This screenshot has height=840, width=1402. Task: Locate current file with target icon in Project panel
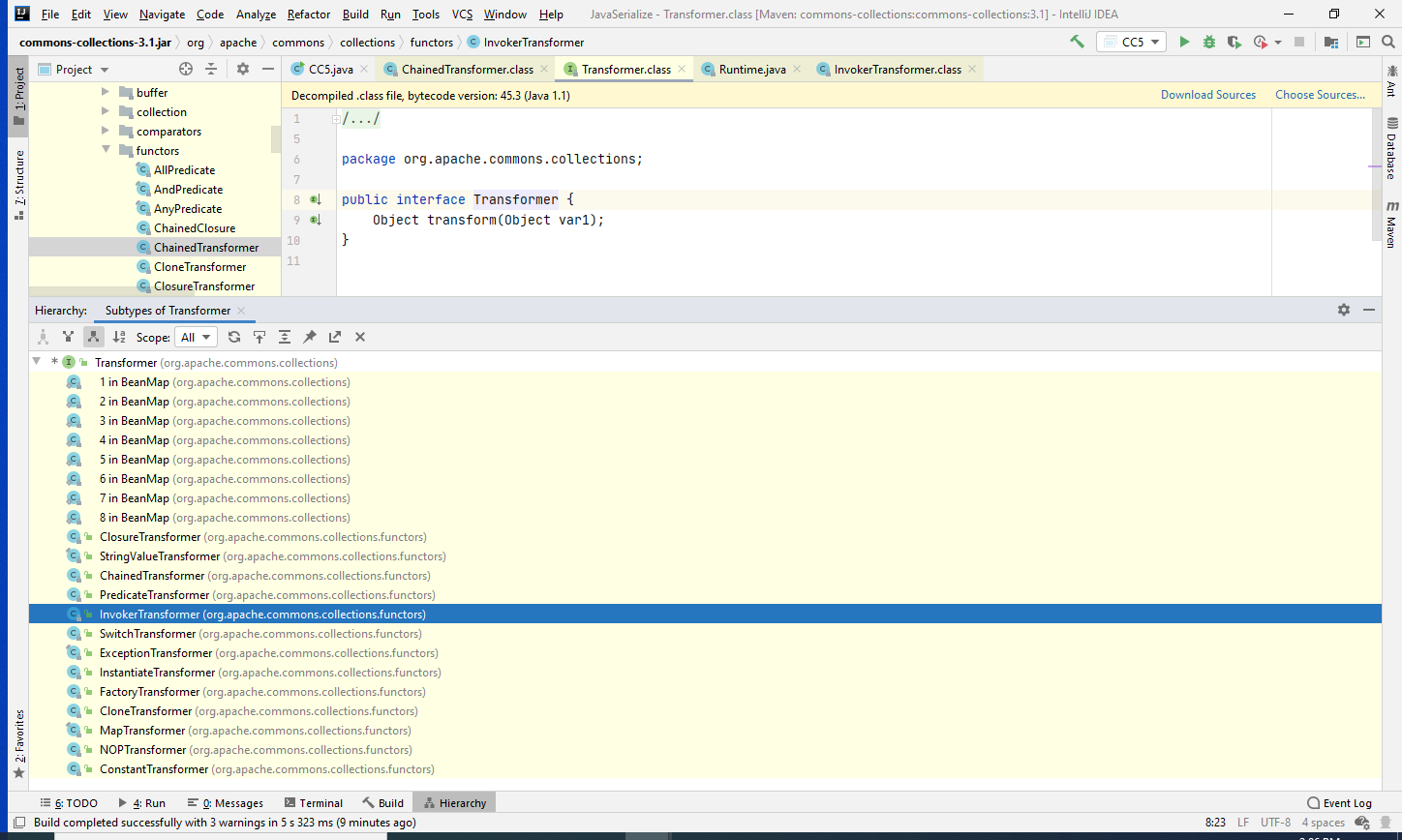[x=186, y=69]
